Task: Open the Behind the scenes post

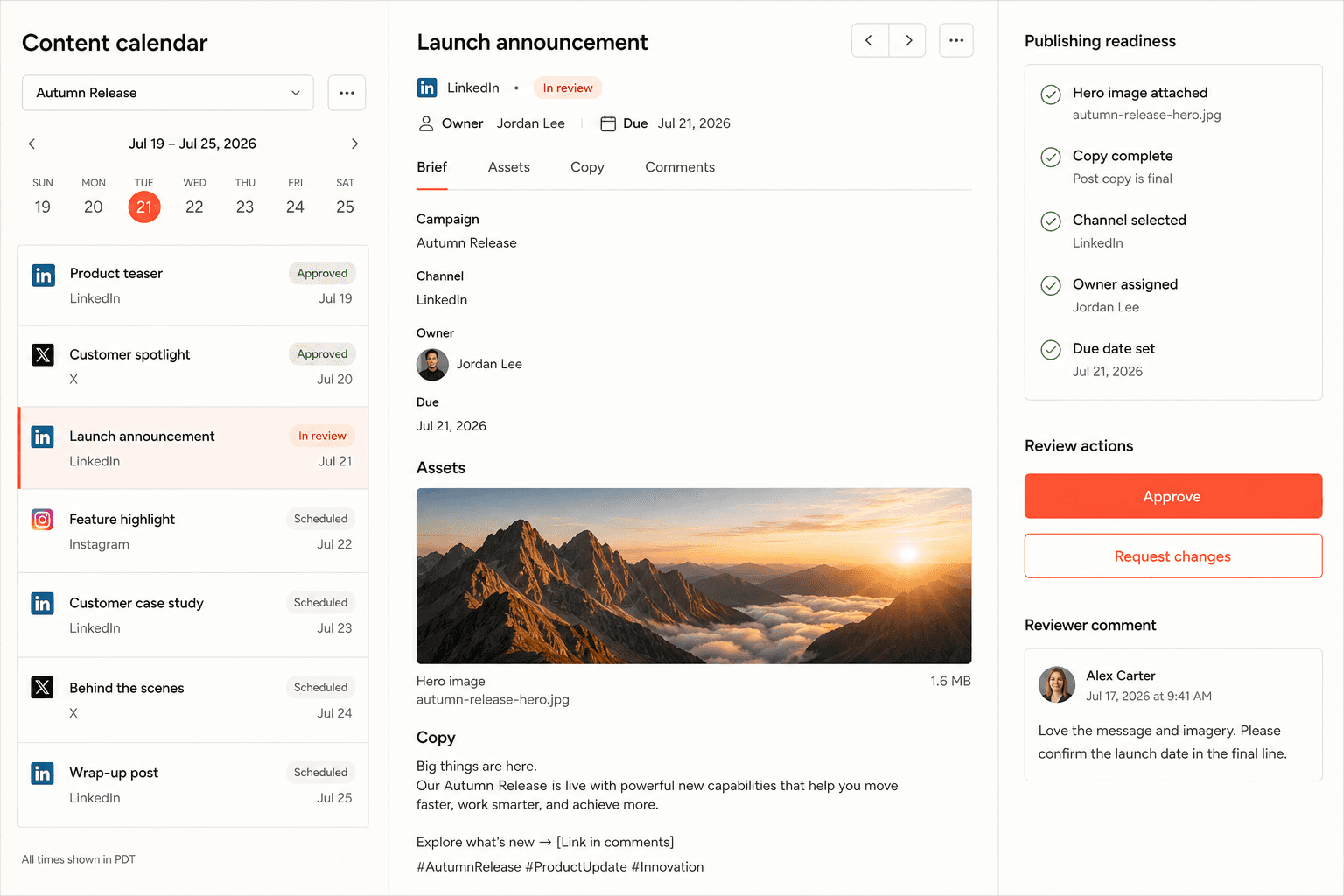Action: click(x=193, y=700)
